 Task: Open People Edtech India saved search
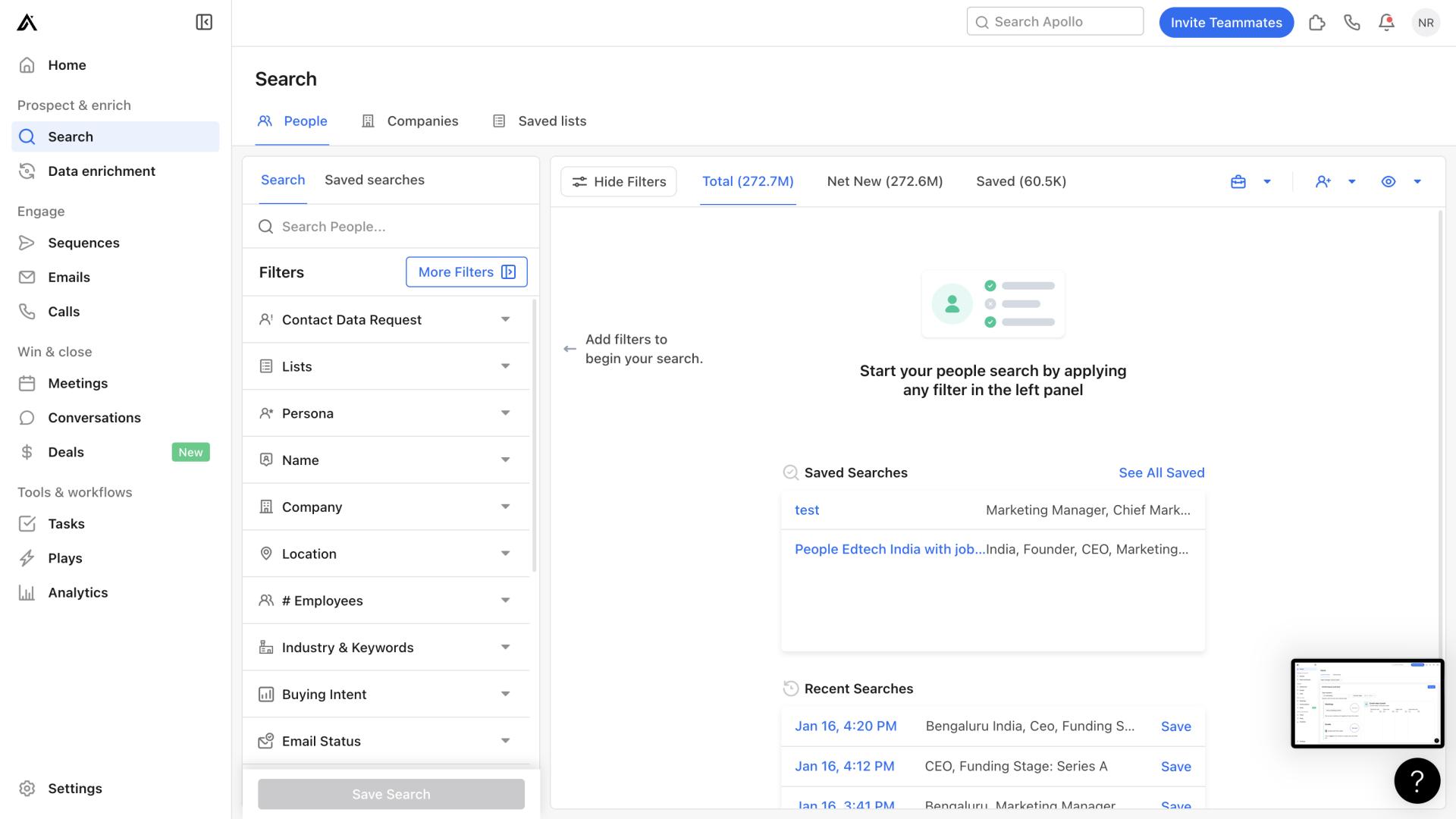[890, 550]
